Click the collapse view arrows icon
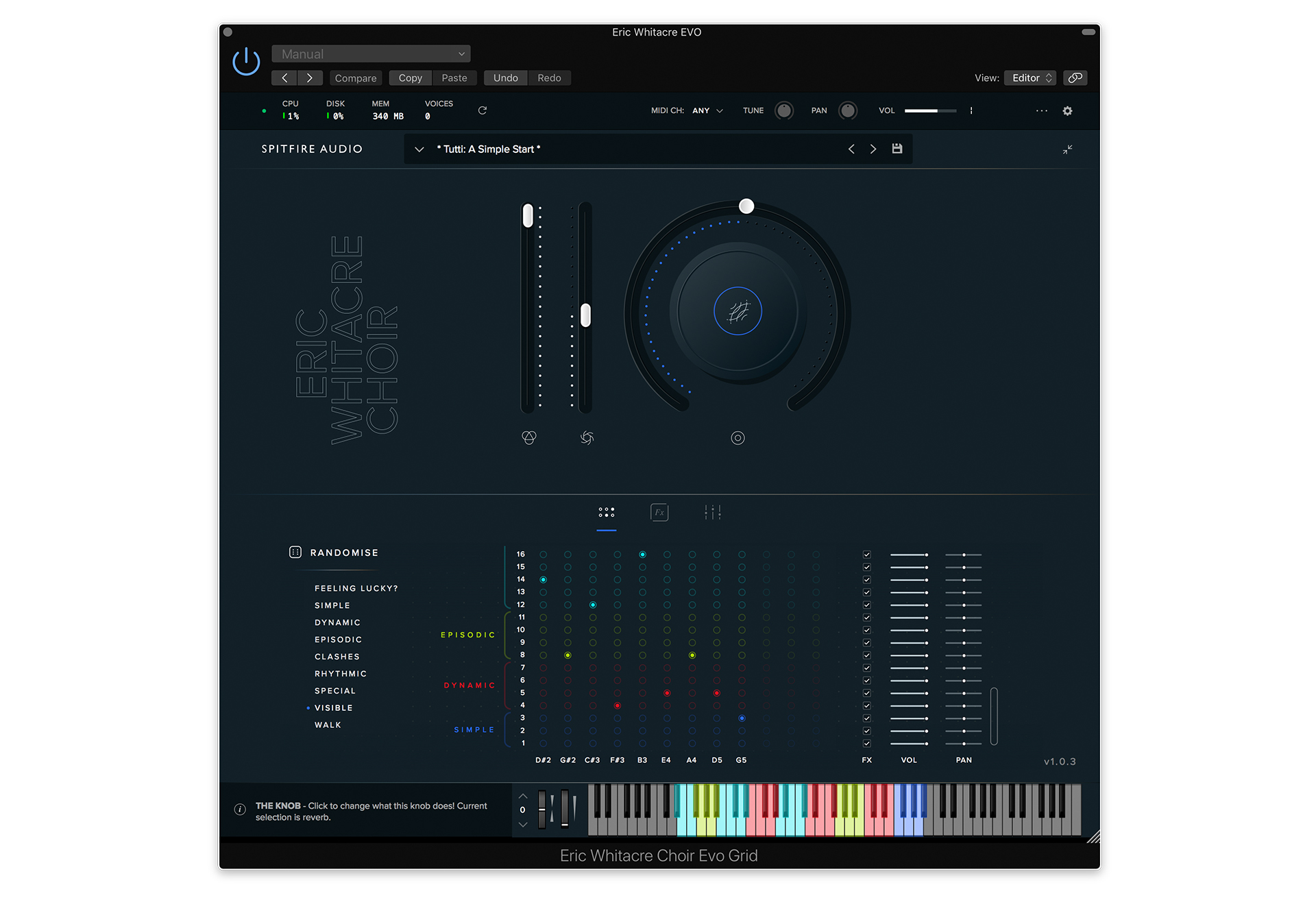 click(x=1067, y=149)
